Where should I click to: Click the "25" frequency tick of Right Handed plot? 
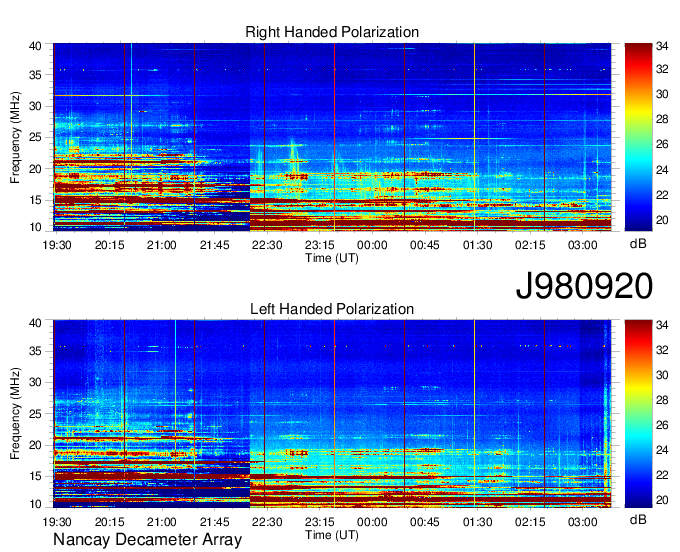point(35,138)
